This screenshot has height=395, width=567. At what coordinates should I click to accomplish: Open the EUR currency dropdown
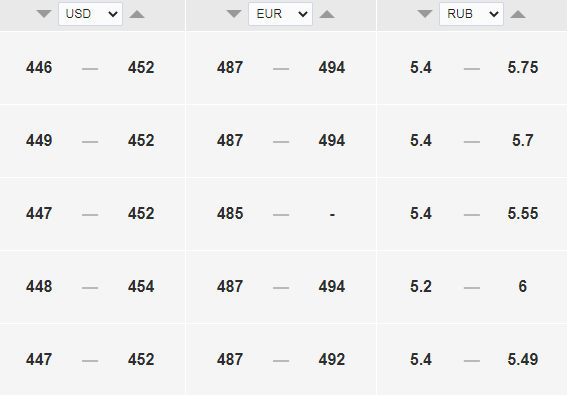280,14
